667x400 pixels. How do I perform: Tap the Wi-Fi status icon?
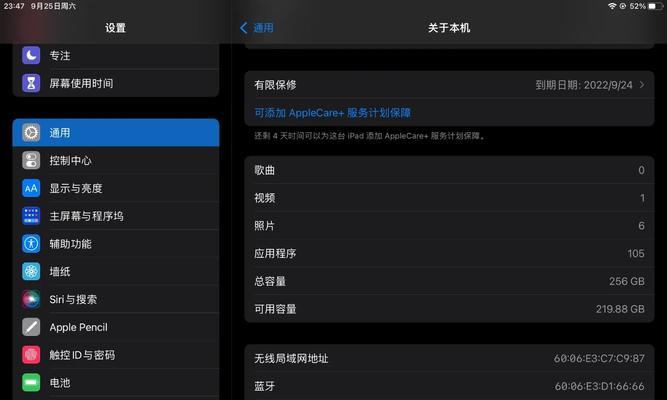(612, 6)
